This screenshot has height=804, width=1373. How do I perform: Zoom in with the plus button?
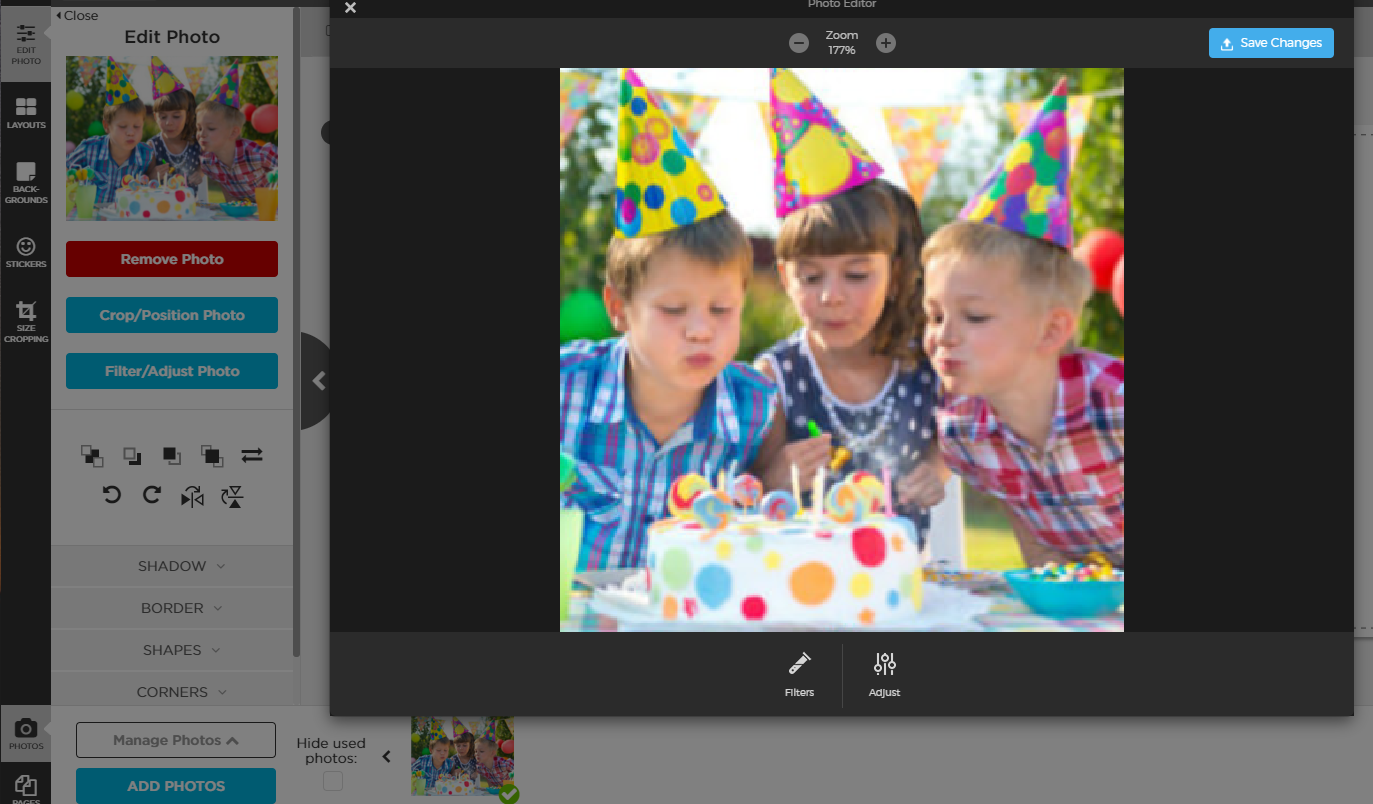[886, 43]
